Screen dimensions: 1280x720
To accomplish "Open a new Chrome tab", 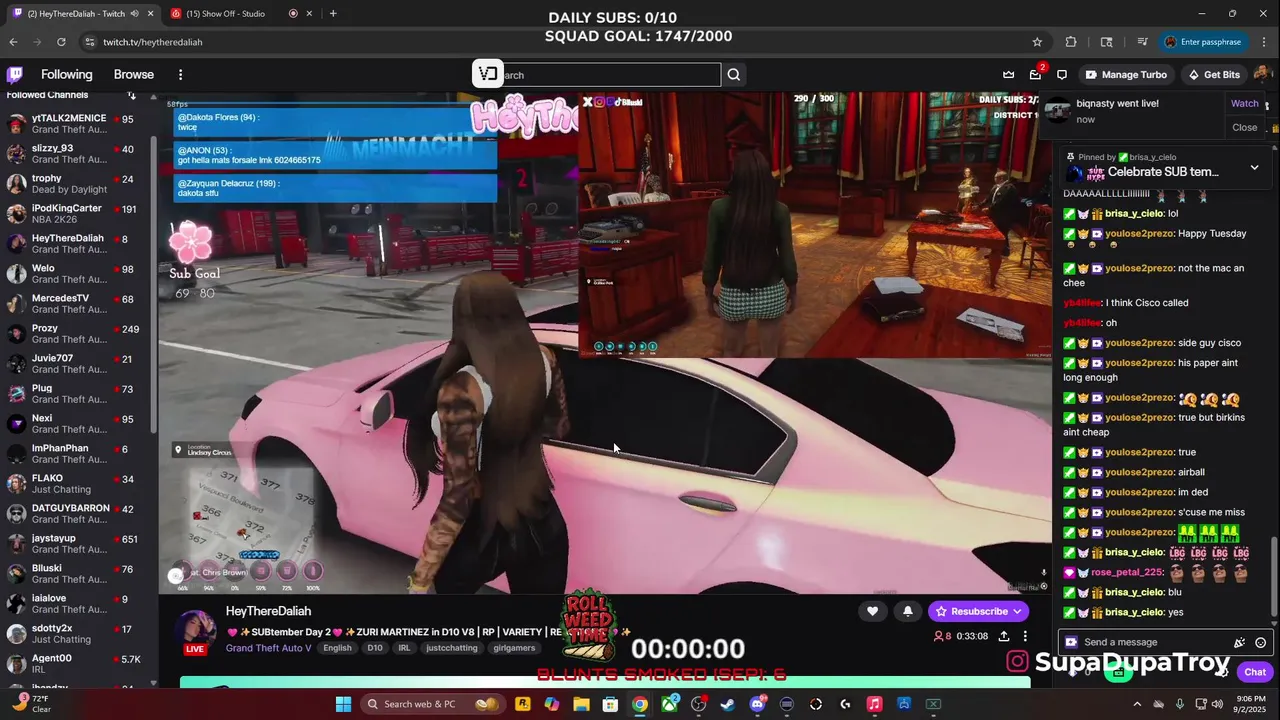I will coord(333,13).
